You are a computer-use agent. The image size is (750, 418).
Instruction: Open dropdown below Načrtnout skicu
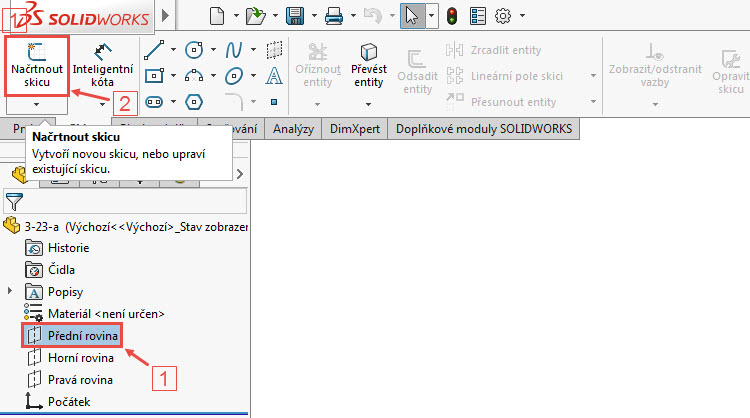click(x=36, y=104)
